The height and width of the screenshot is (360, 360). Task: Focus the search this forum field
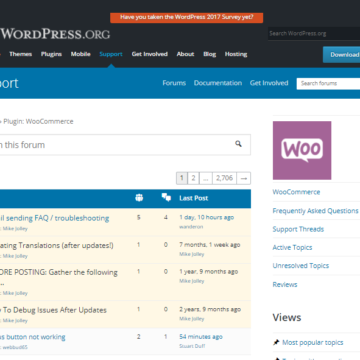pos(125,145)
